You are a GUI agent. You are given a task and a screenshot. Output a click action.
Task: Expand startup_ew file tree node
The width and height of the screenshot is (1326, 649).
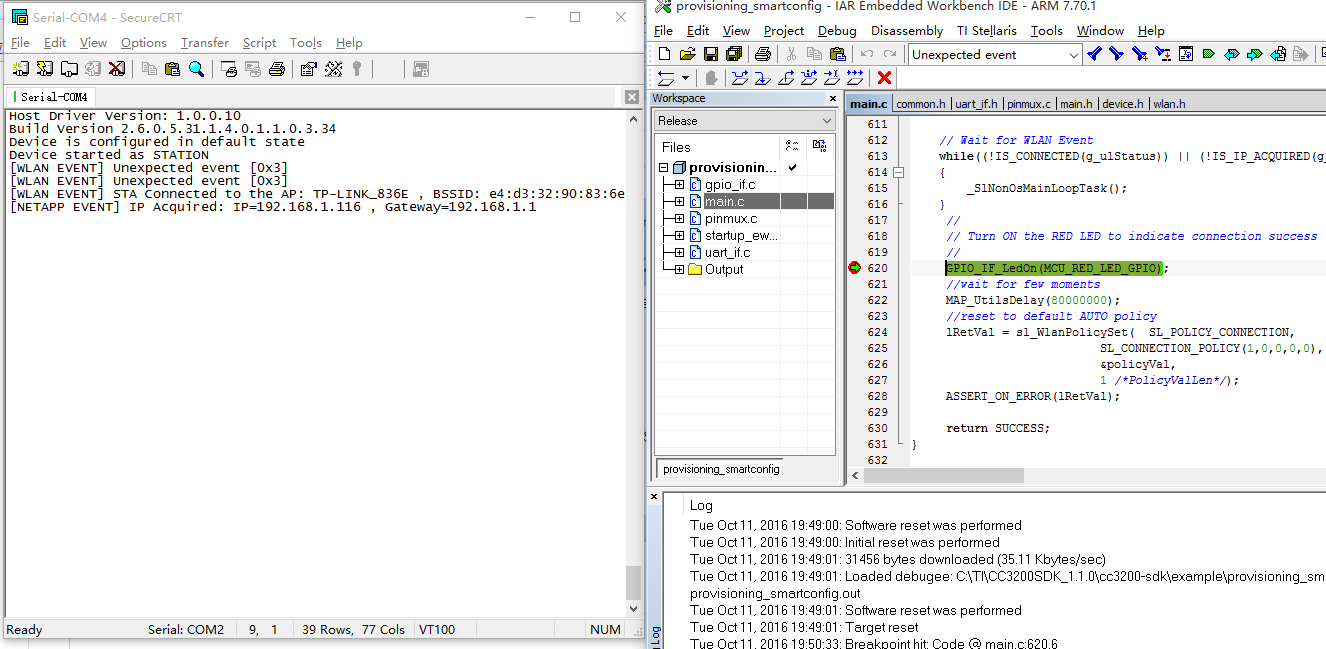click(679, 236)
